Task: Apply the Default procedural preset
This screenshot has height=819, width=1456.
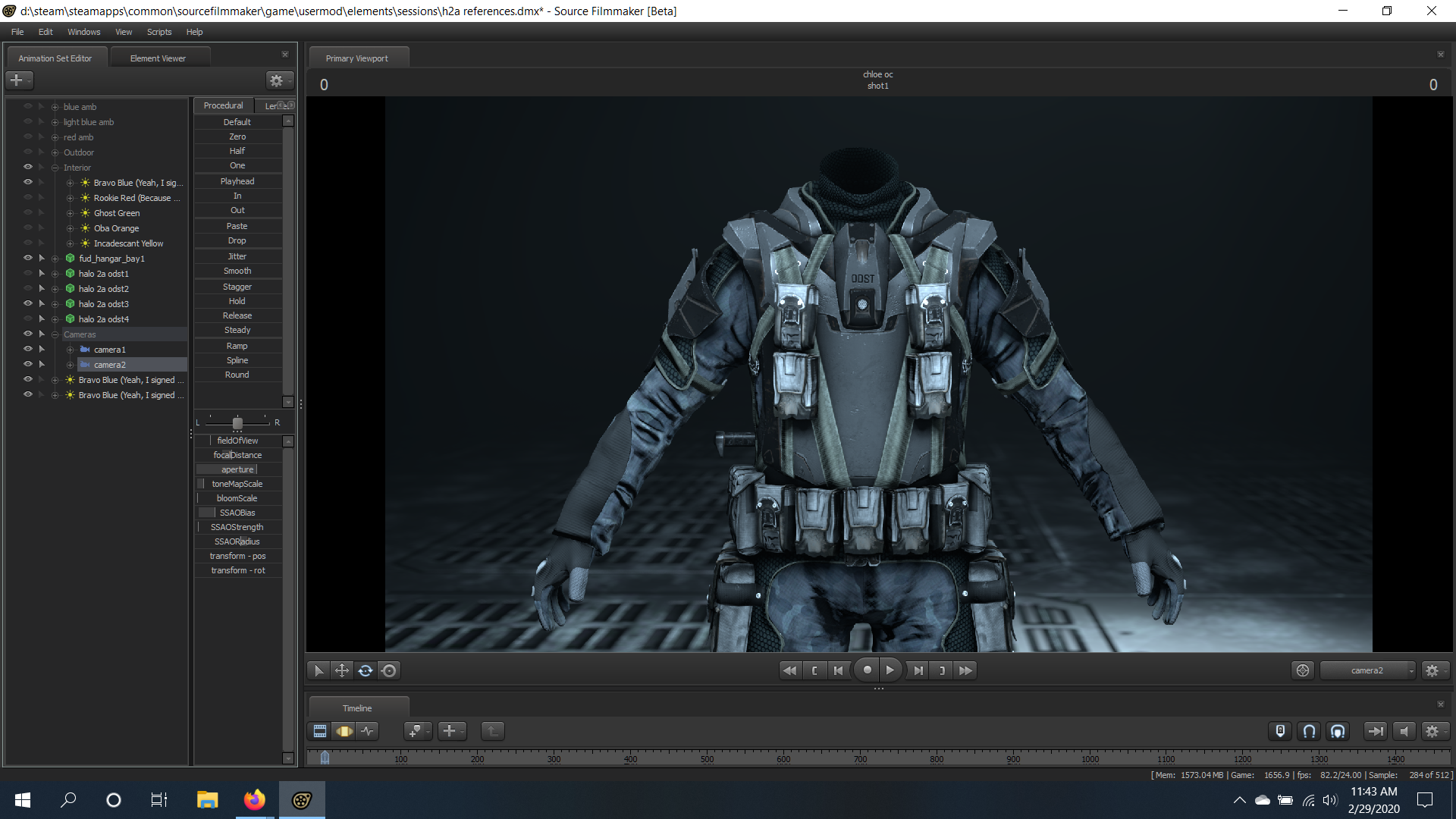Action: tap(237, 122)
